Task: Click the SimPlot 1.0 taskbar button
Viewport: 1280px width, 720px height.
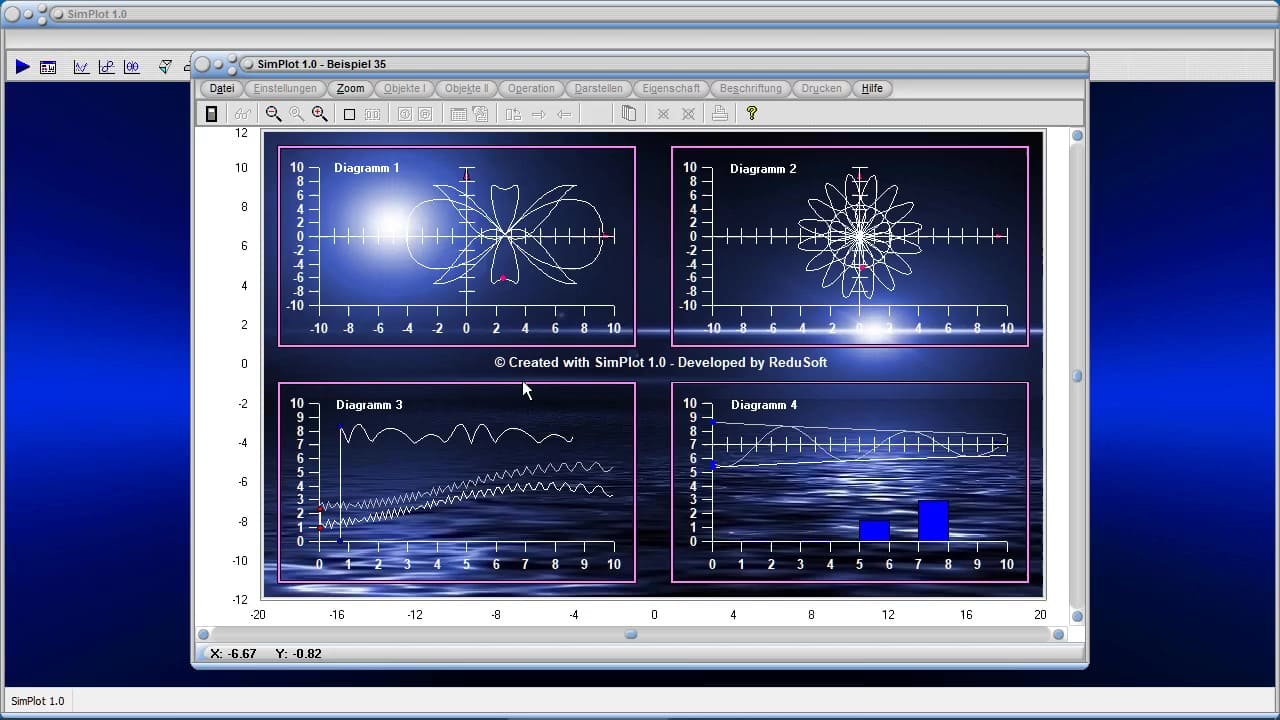Action: [x=38, y=701]
